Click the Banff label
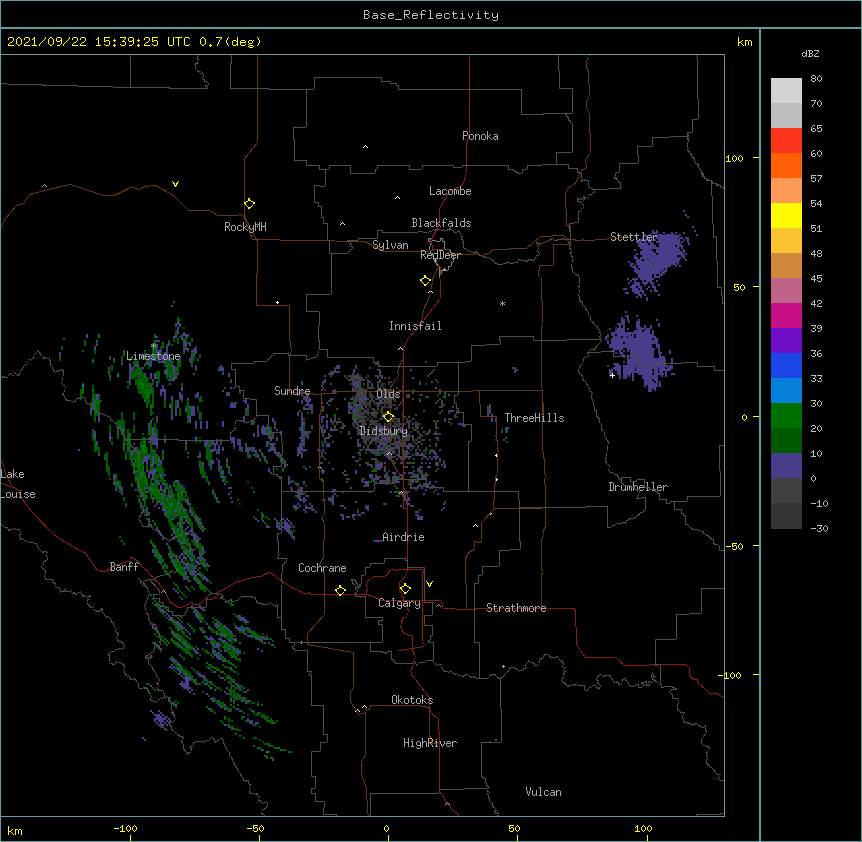The width and height of the screenshot is (862, 842). 124,567
